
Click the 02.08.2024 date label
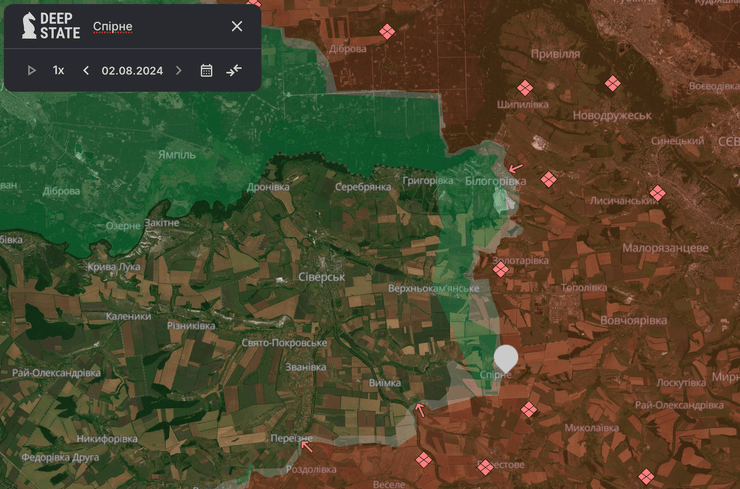pyautogui.click(x=132, y=70)
